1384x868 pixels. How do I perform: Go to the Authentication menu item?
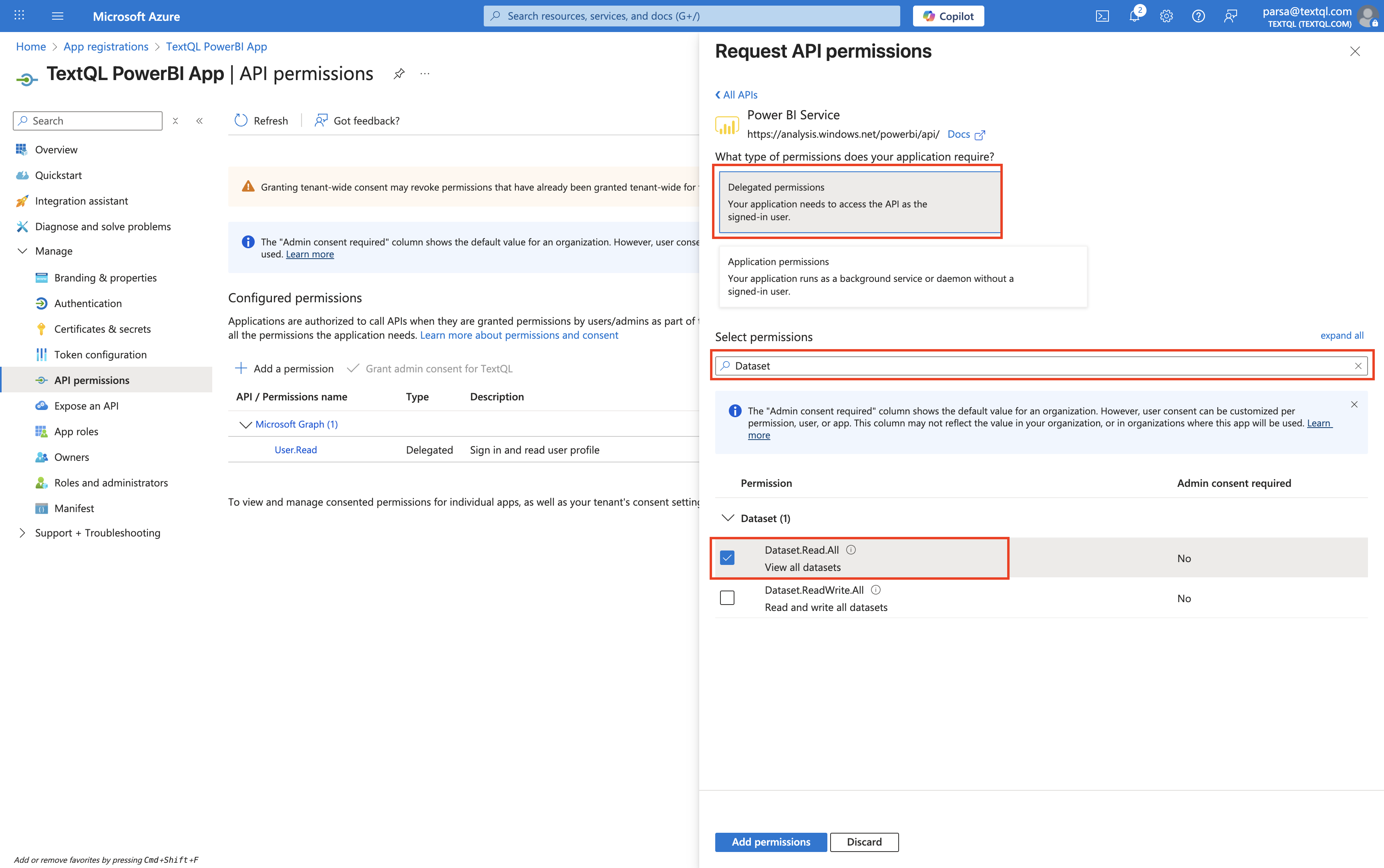point(88,303)
